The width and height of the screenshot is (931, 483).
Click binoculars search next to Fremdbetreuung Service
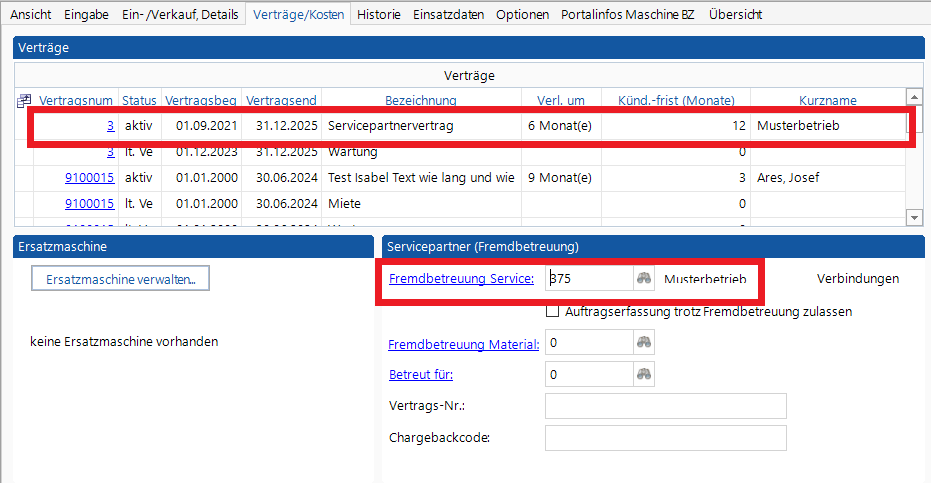point(646,279)
